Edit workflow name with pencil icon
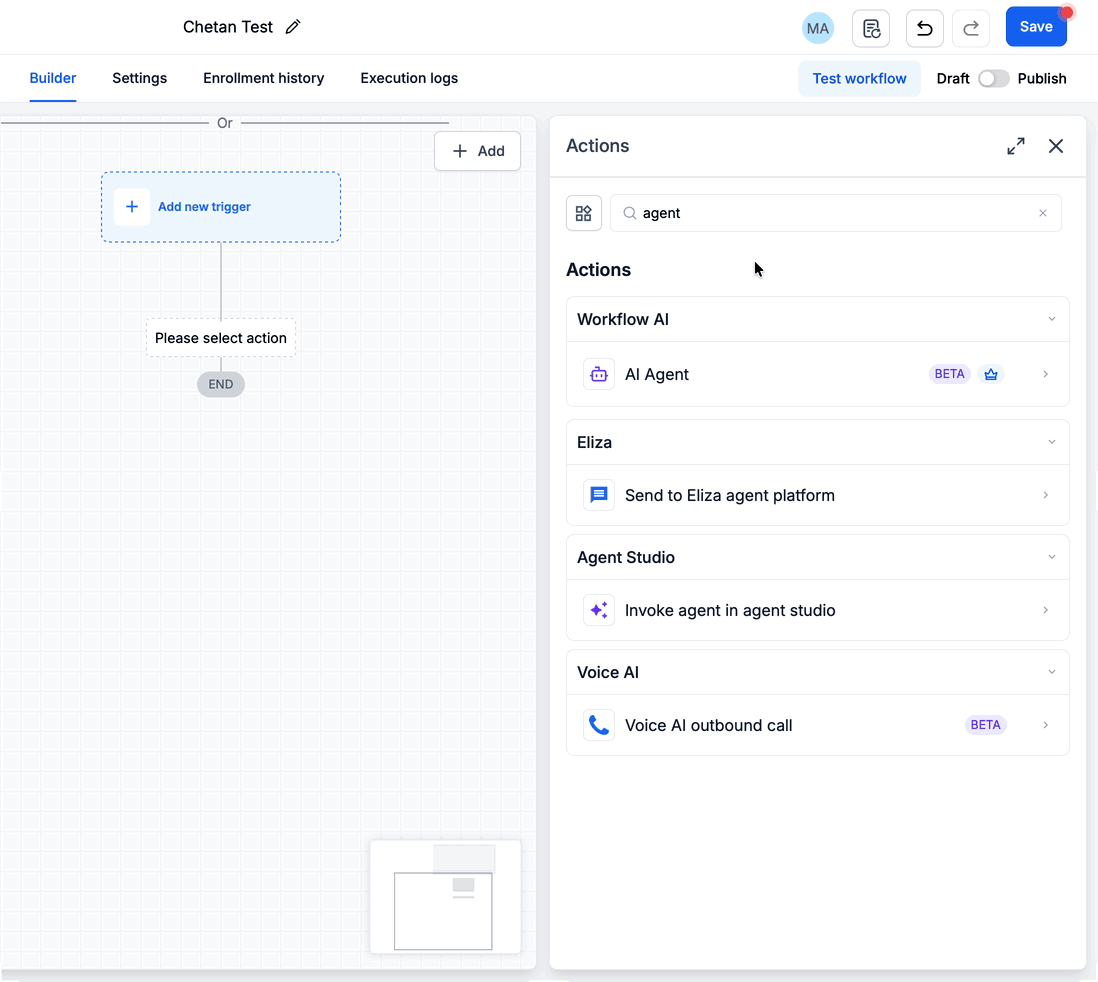Image resolution: width=1098 pixels, height=982 pixels. (293, 27)
